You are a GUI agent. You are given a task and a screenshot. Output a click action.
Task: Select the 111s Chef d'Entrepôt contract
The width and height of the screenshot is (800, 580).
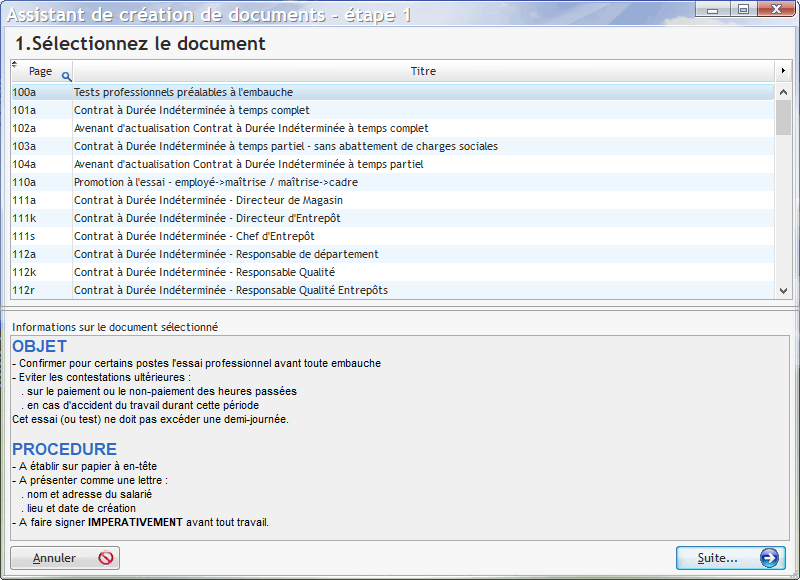pos(194,236)
